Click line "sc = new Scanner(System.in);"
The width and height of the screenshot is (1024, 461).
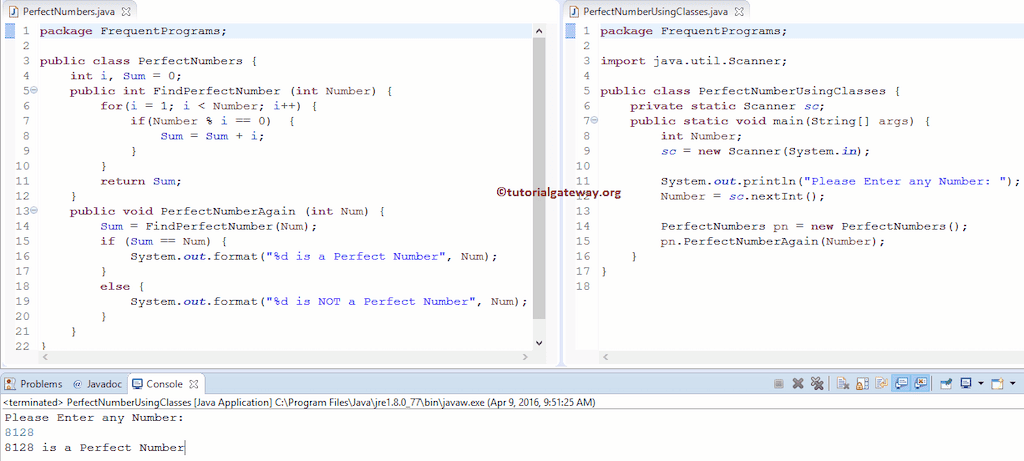pyautogui.click(x=765, y=151)
